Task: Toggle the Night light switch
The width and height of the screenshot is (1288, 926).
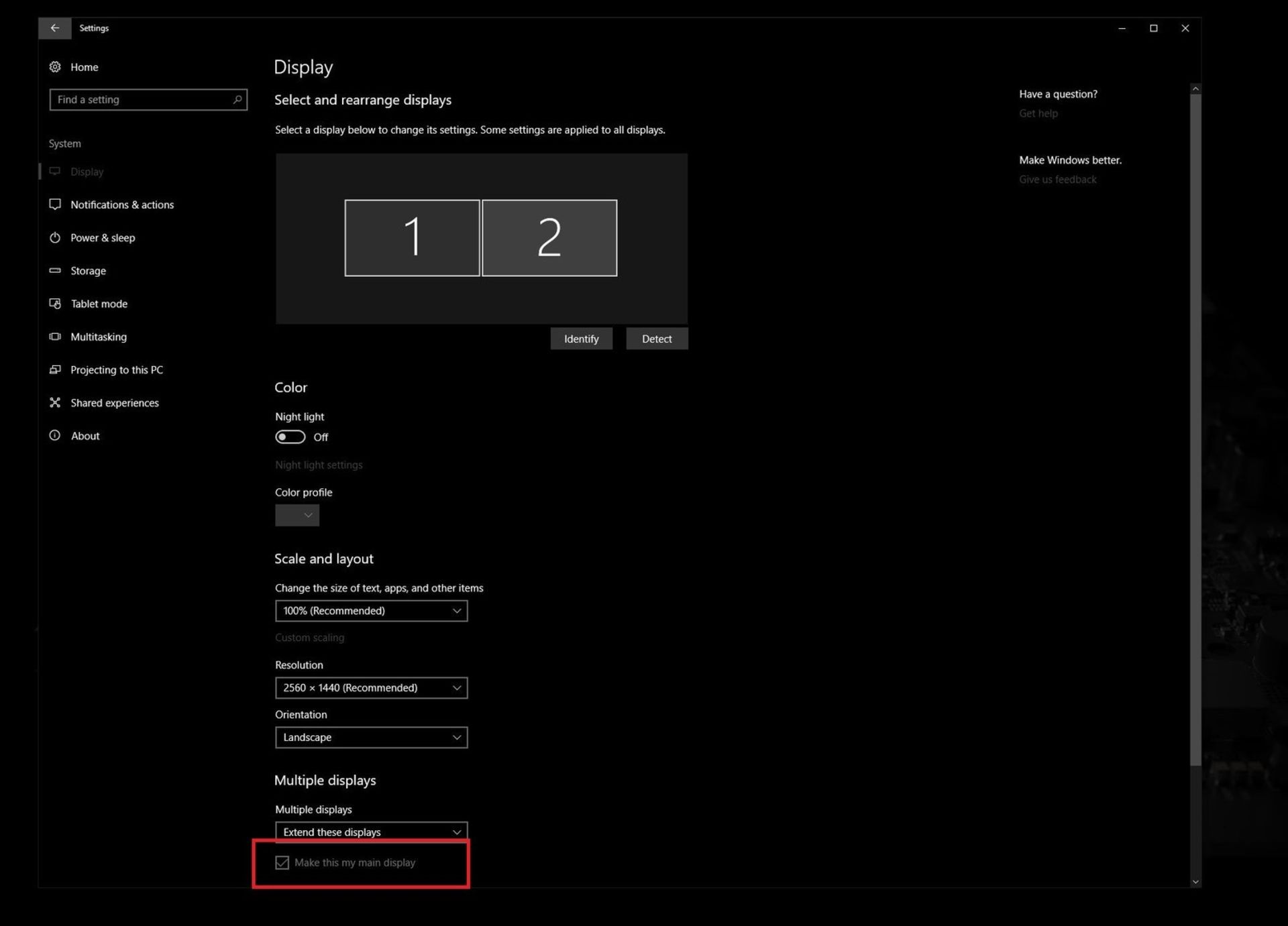Action: (290, 437)
